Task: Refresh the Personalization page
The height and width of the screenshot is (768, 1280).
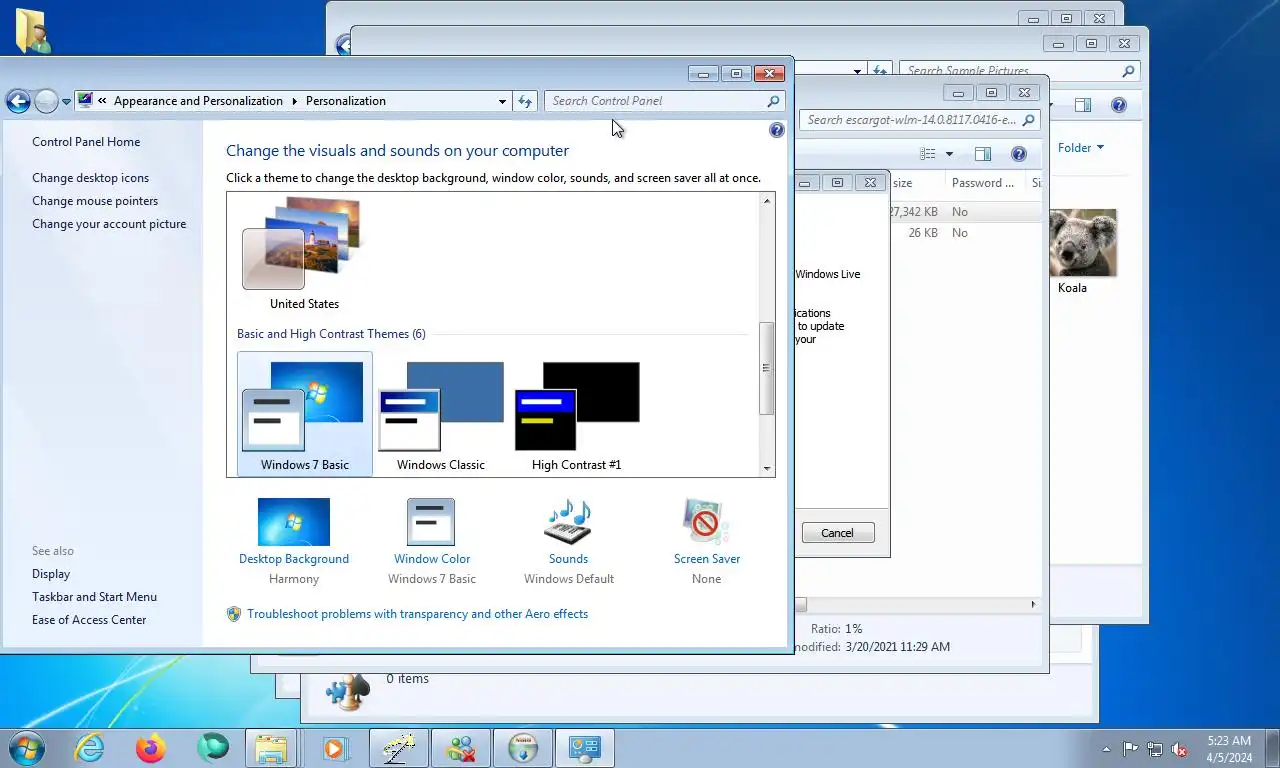Action: (x=525, y=101)
